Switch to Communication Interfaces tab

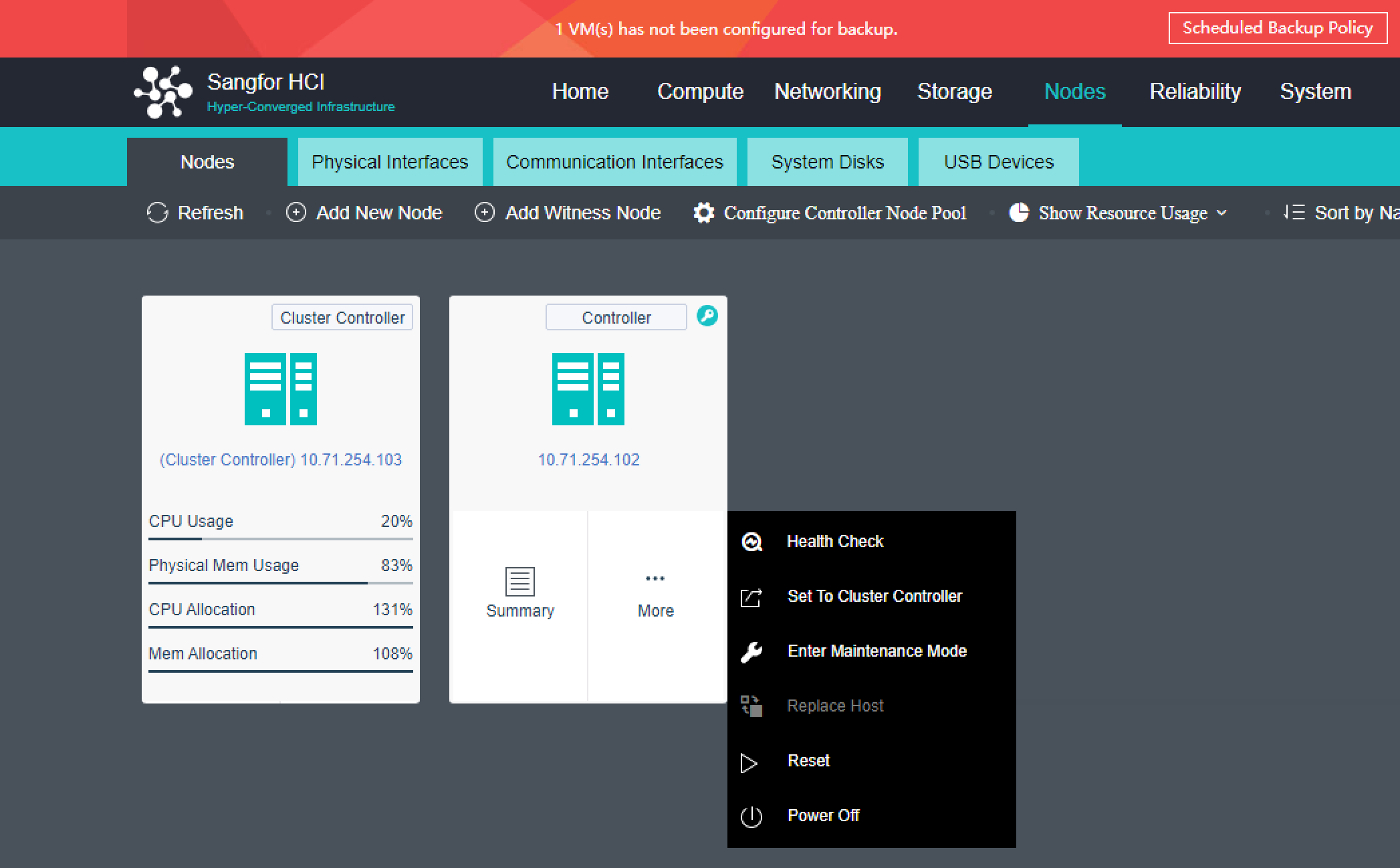pos(615,162)
